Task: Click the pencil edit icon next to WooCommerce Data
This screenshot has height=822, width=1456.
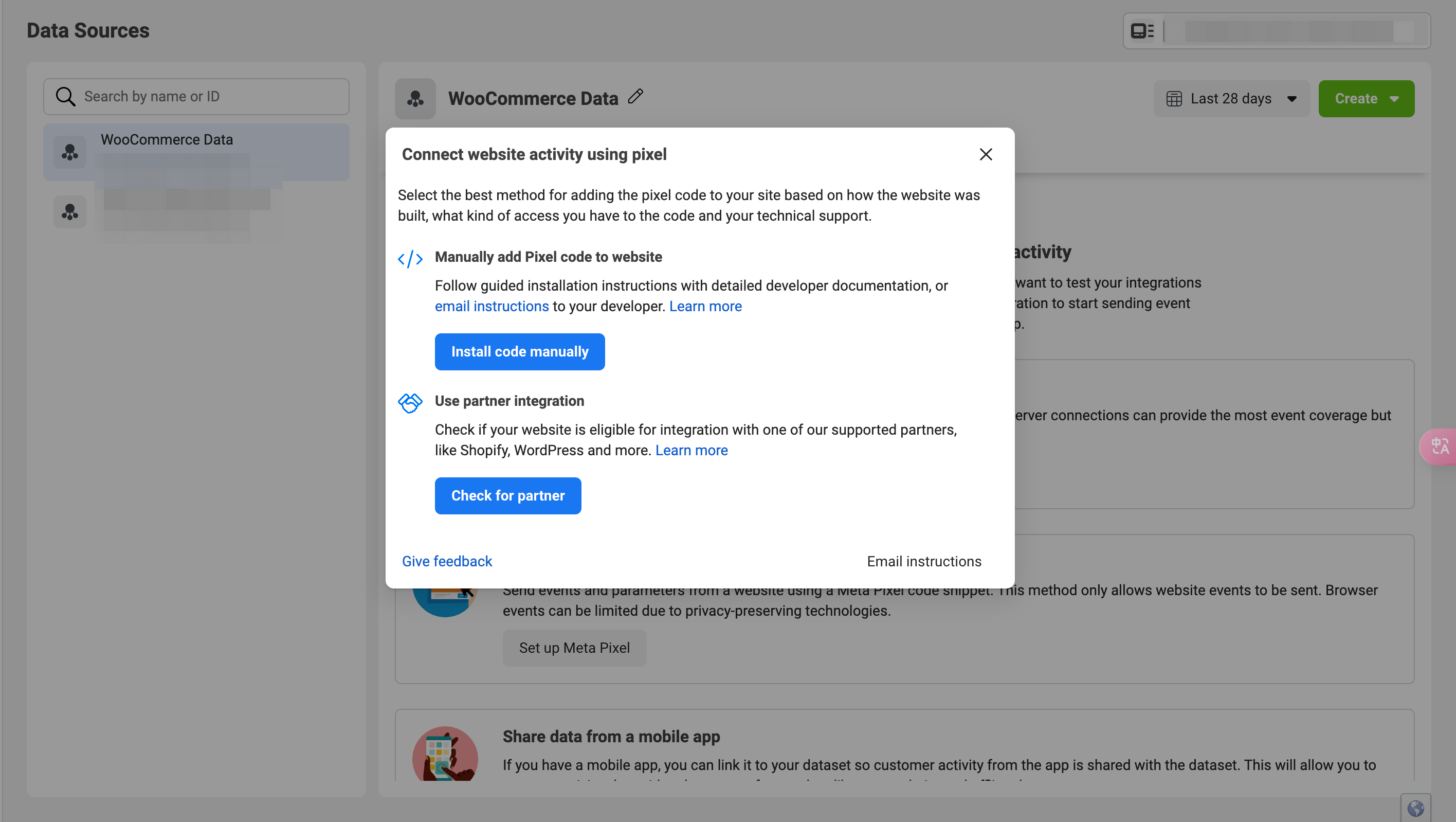Action: pos(636,96)
